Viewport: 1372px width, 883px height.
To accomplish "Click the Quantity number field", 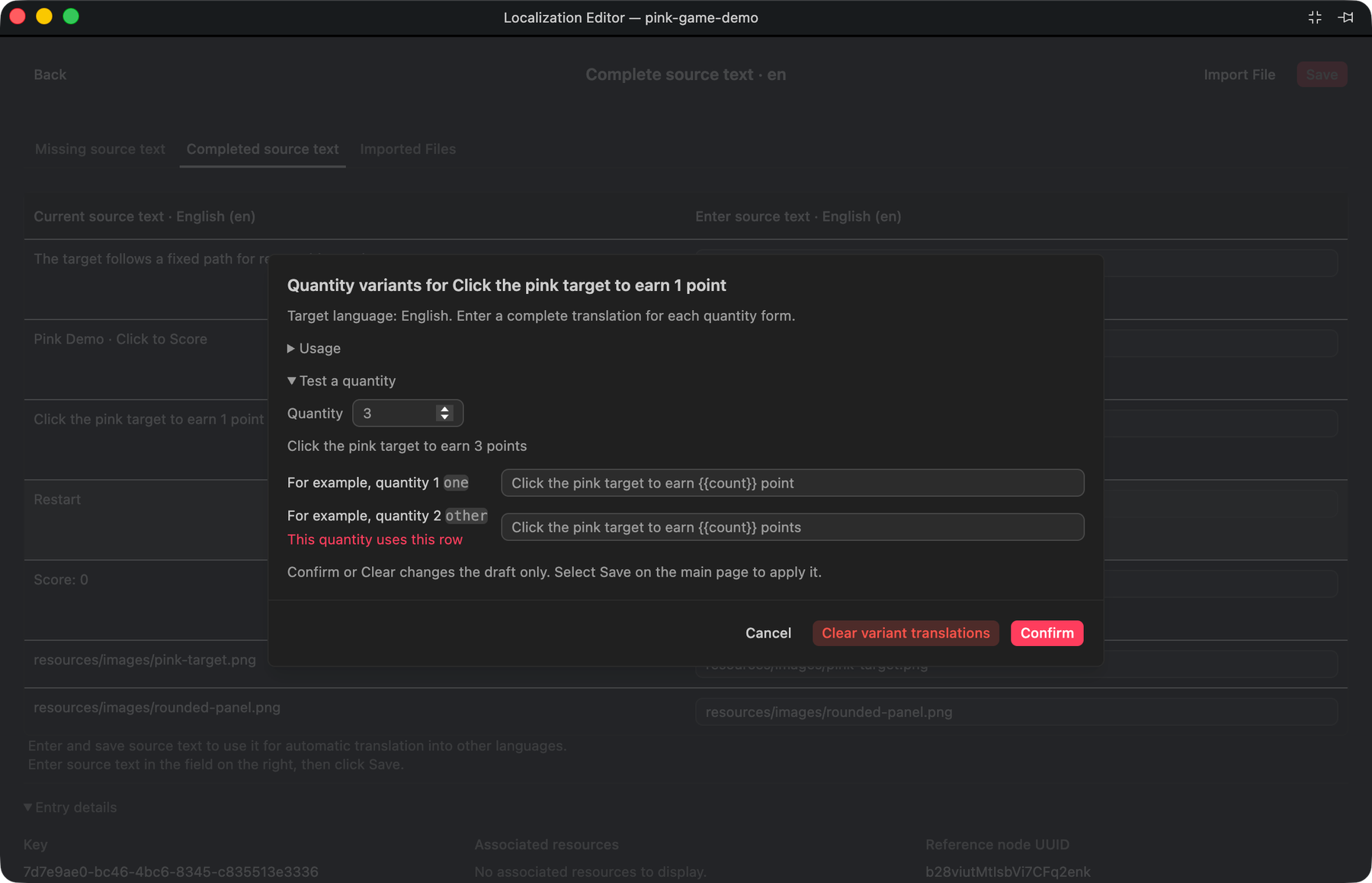I will point(408,413).
